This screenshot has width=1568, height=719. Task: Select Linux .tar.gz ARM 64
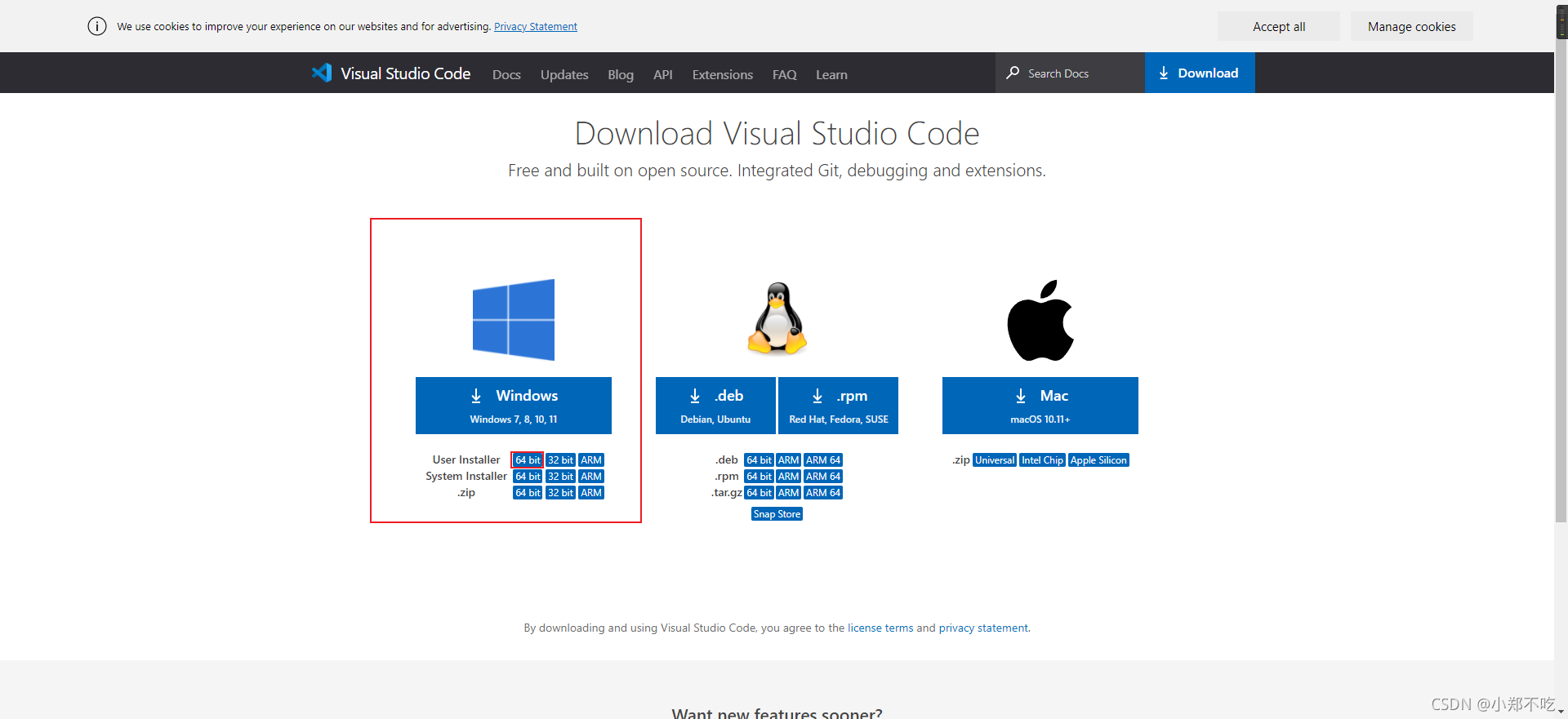(823, 493)
